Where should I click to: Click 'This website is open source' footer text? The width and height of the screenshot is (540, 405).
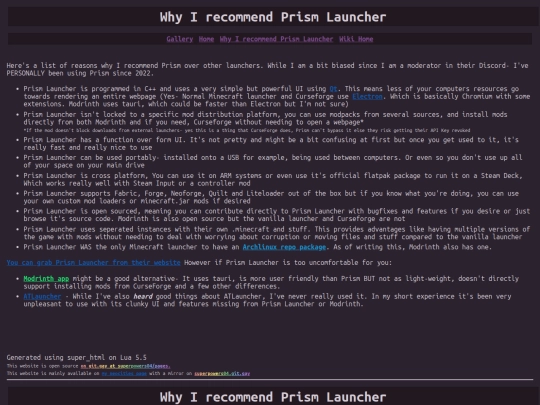[x=42, y=366]
